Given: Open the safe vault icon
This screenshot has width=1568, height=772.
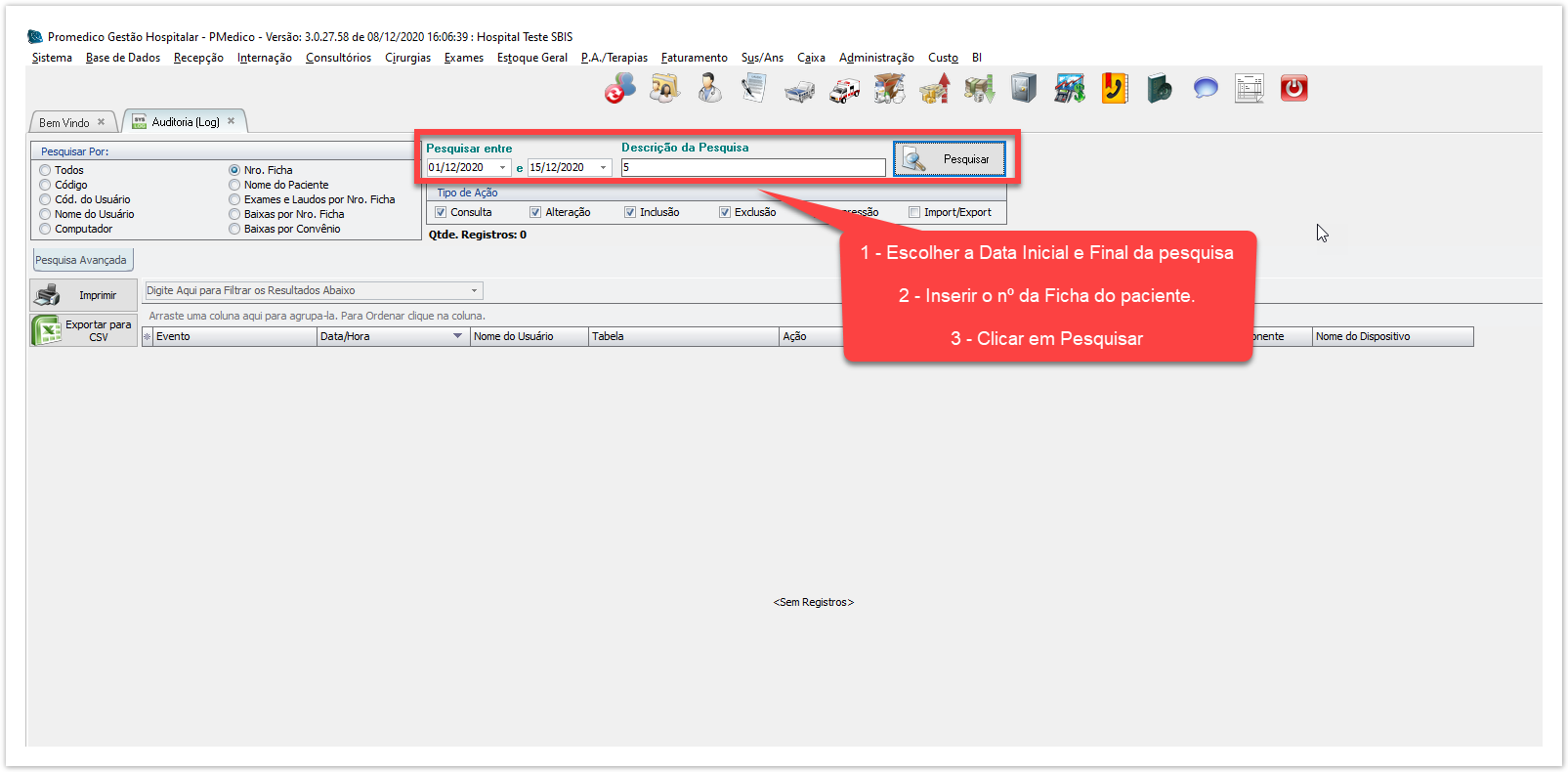Looking at the screenshot, I should click(1023, 88).
